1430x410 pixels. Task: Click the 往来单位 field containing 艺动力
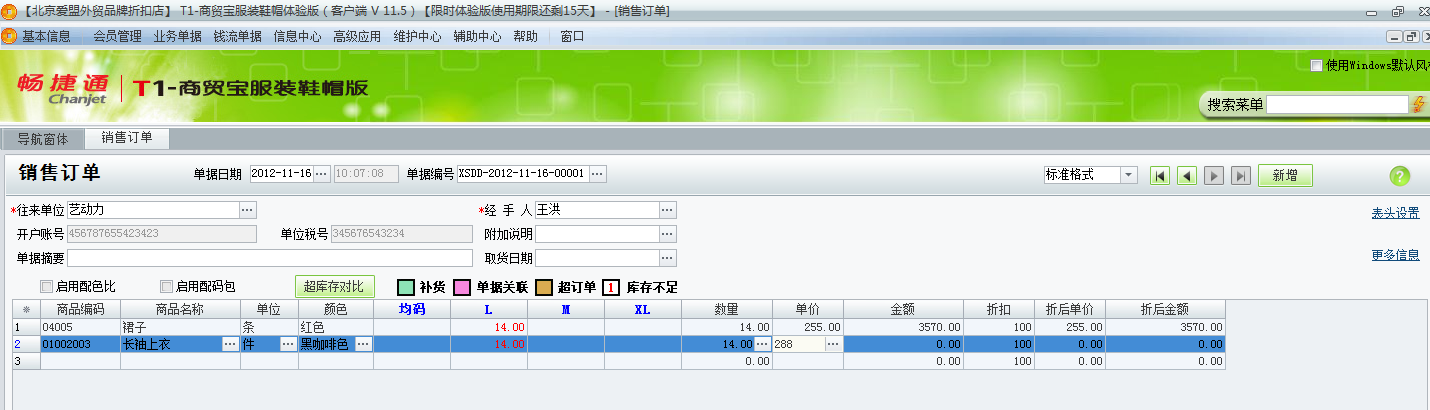153,210
